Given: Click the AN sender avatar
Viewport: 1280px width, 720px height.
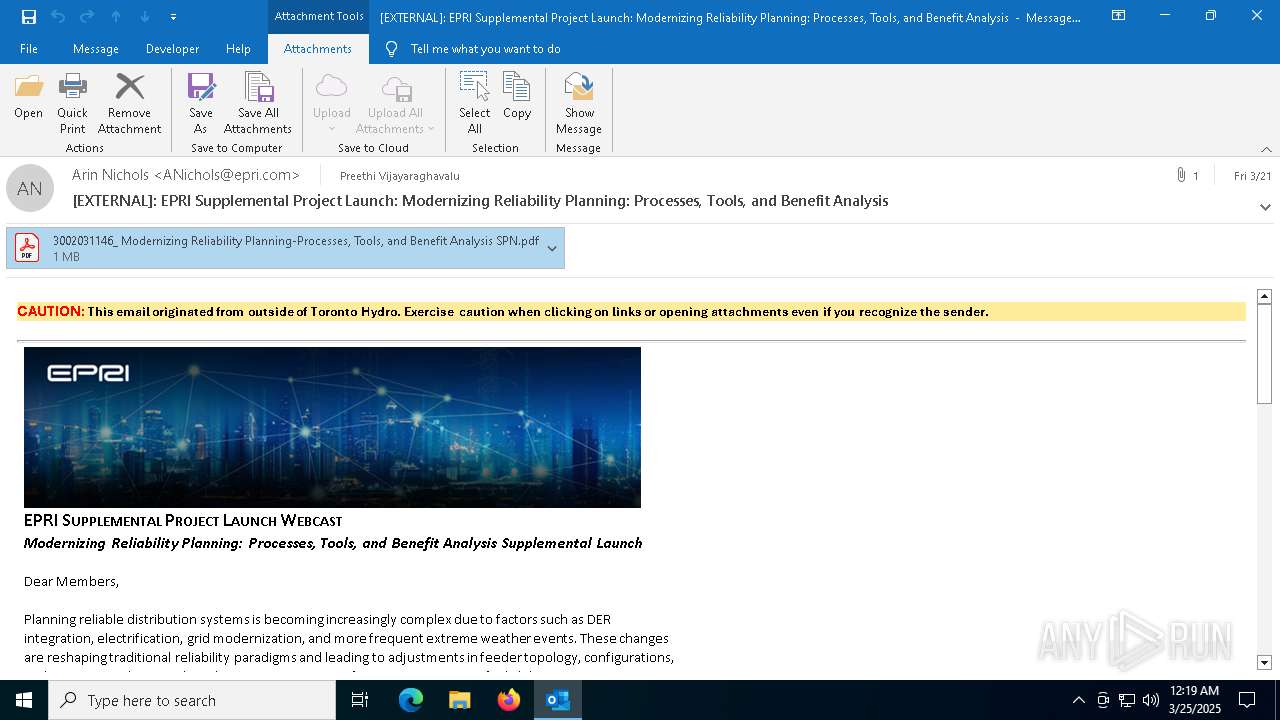Looking at the screenshot, I should [30, 188].
